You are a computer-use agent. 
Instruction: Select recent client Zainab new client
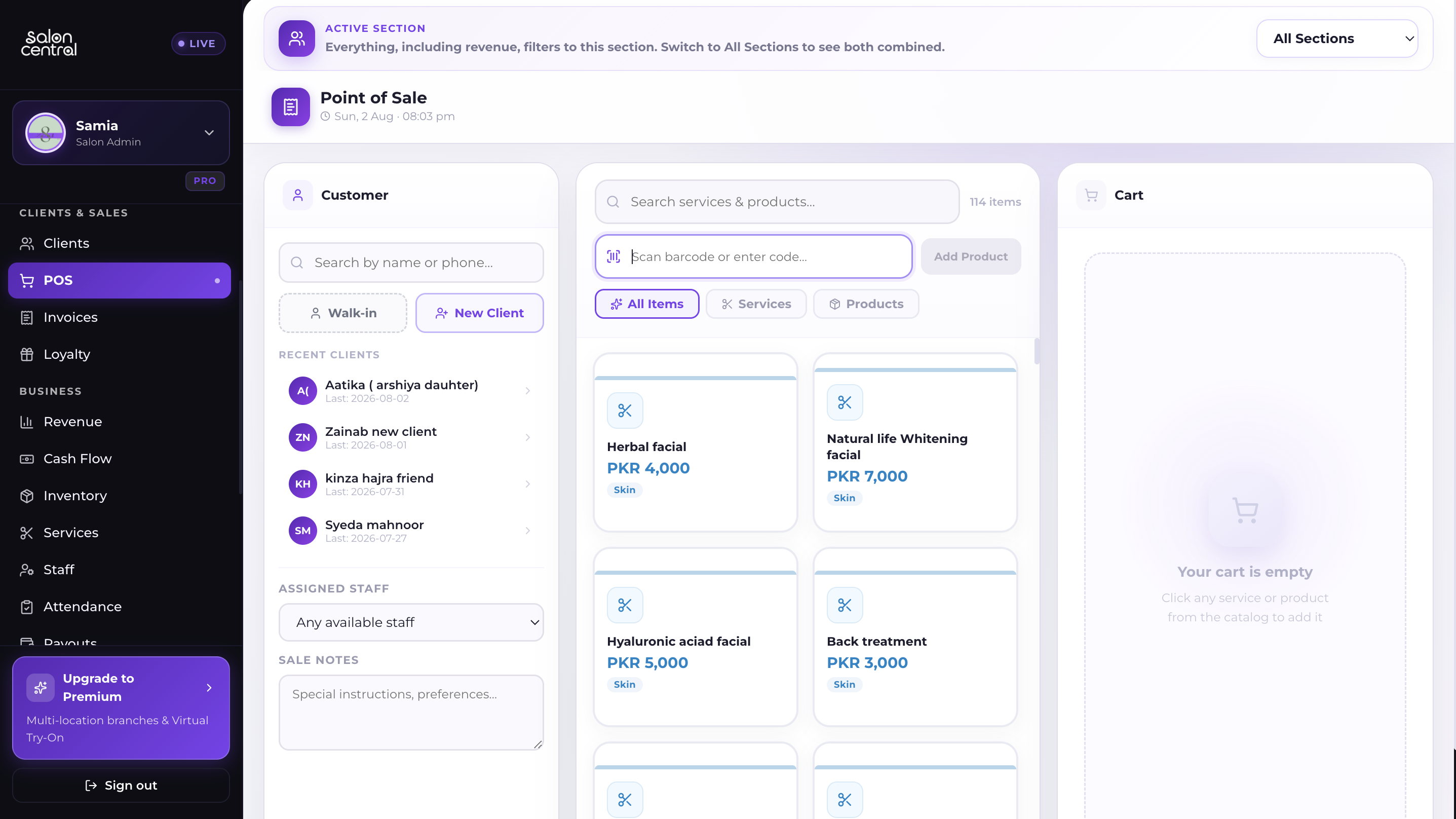pyautogui.click(x=411, y=437)
